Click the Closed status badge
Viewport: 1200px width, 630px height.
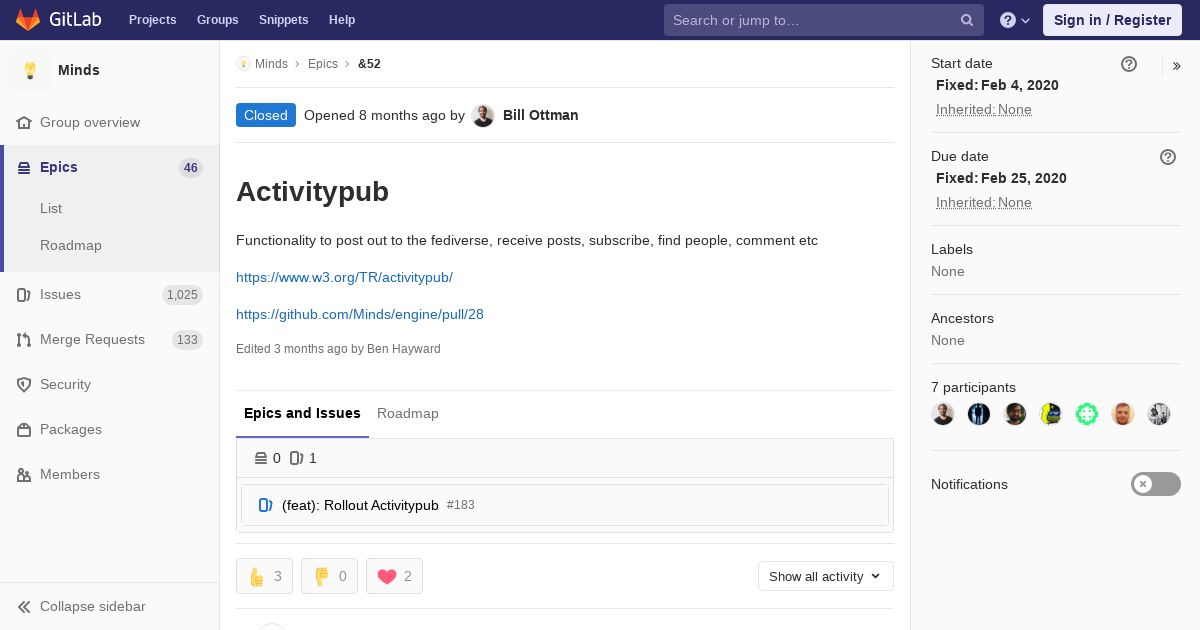pyautogui.click(x=266, y=115)
